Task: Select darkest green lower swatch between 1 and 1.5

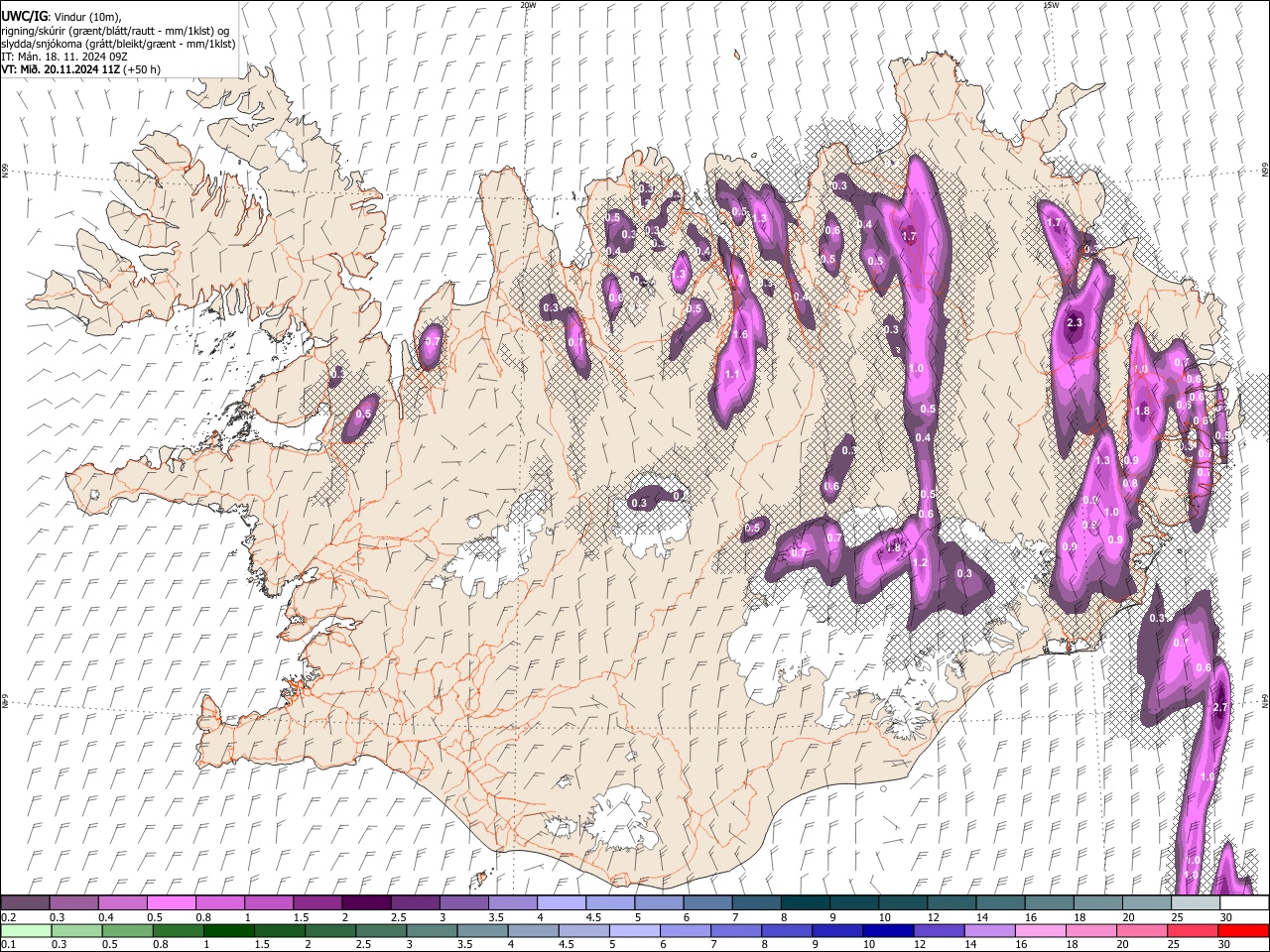Action: click(229, 931)
